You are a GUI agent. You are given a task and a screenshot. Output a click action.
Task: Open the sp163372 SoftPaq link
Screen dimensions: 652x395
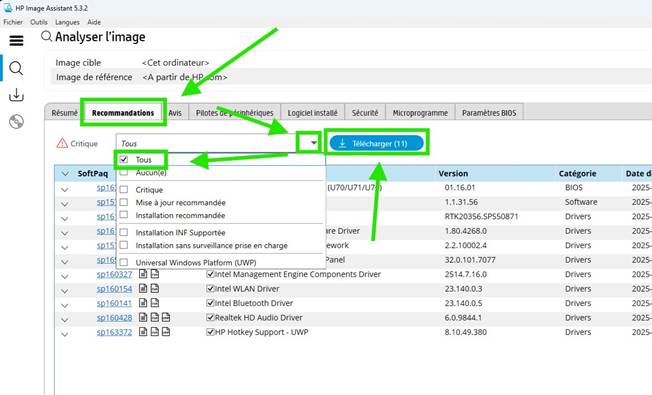(114, 333)
